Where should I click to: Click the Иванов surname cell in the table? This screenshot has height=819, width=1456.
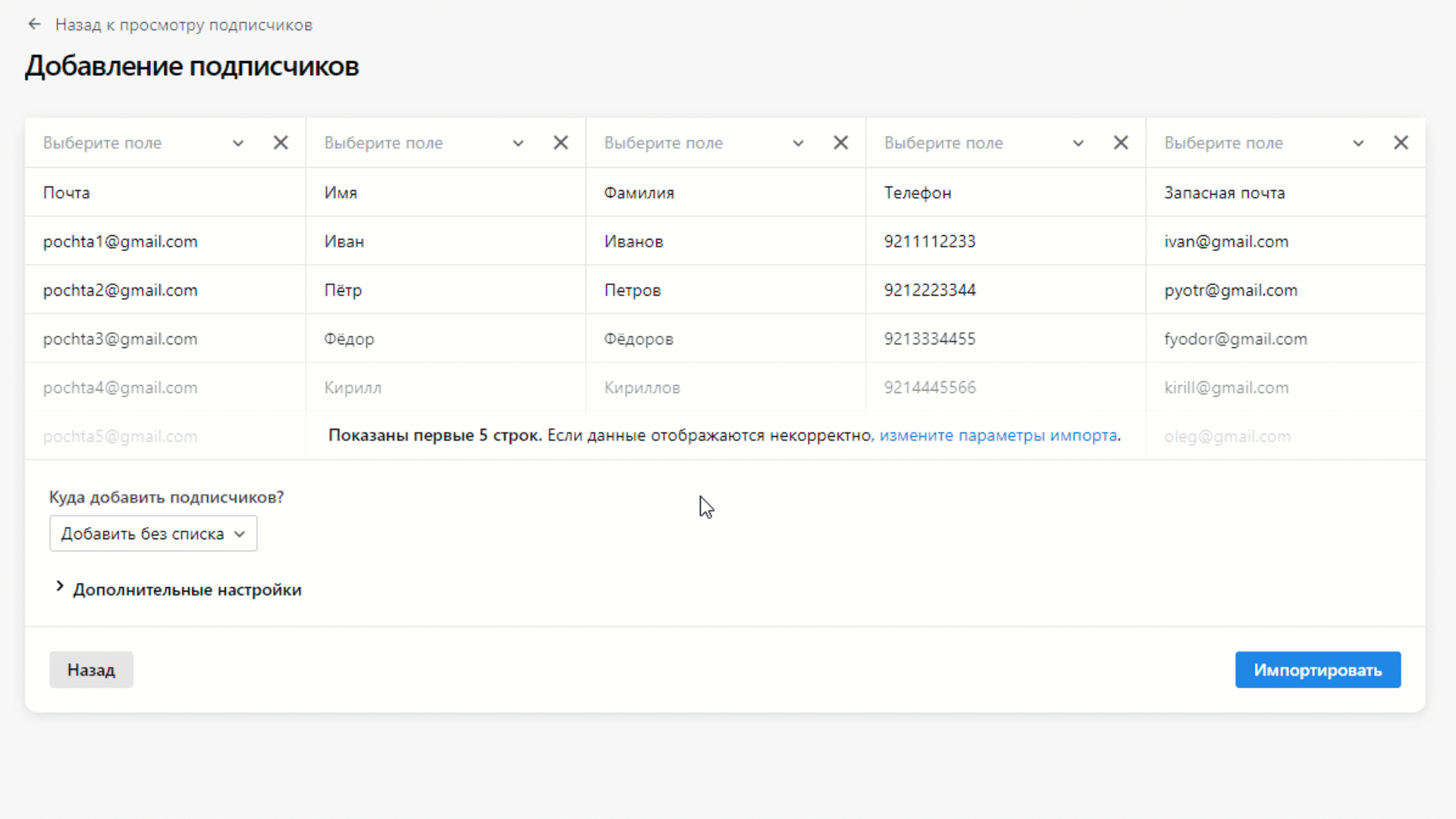[633, 241]
